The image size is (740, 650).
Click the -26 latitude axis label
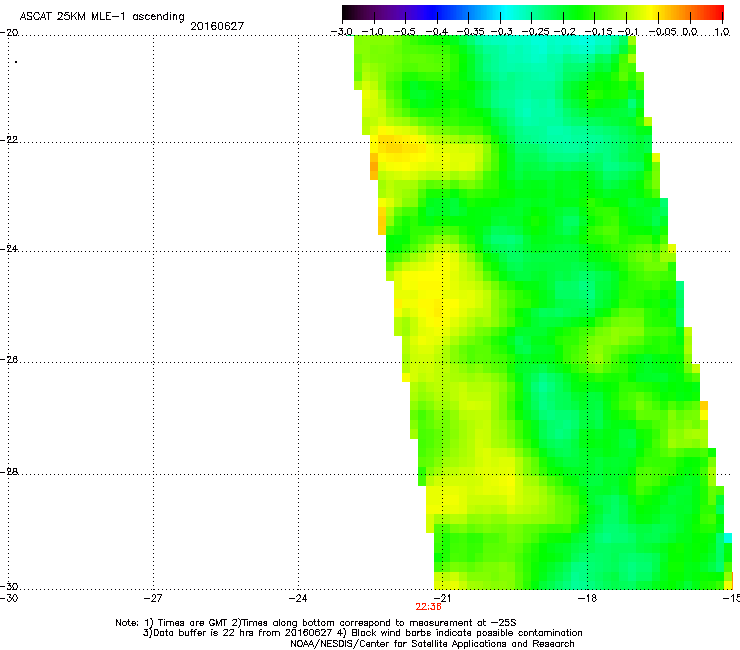click(9, 360)
